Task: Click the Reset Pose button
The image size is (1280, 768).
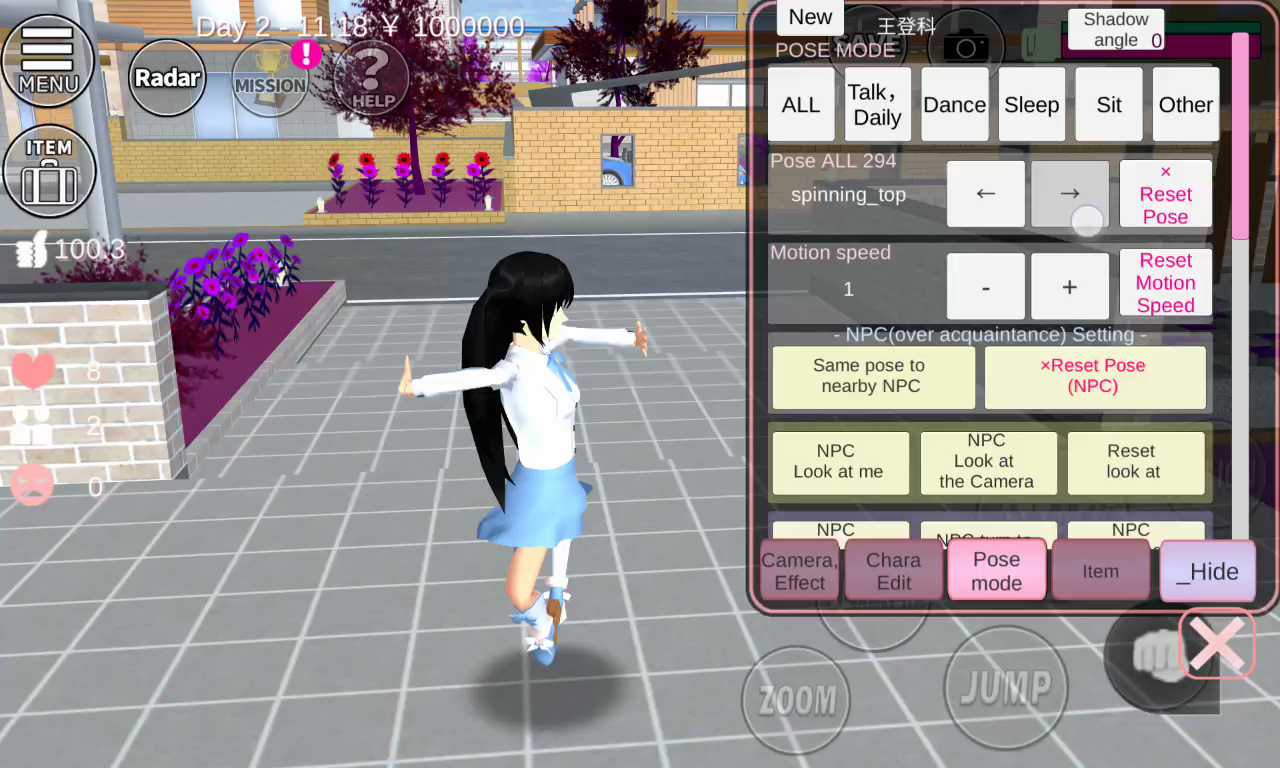Action: [1165, 194]
